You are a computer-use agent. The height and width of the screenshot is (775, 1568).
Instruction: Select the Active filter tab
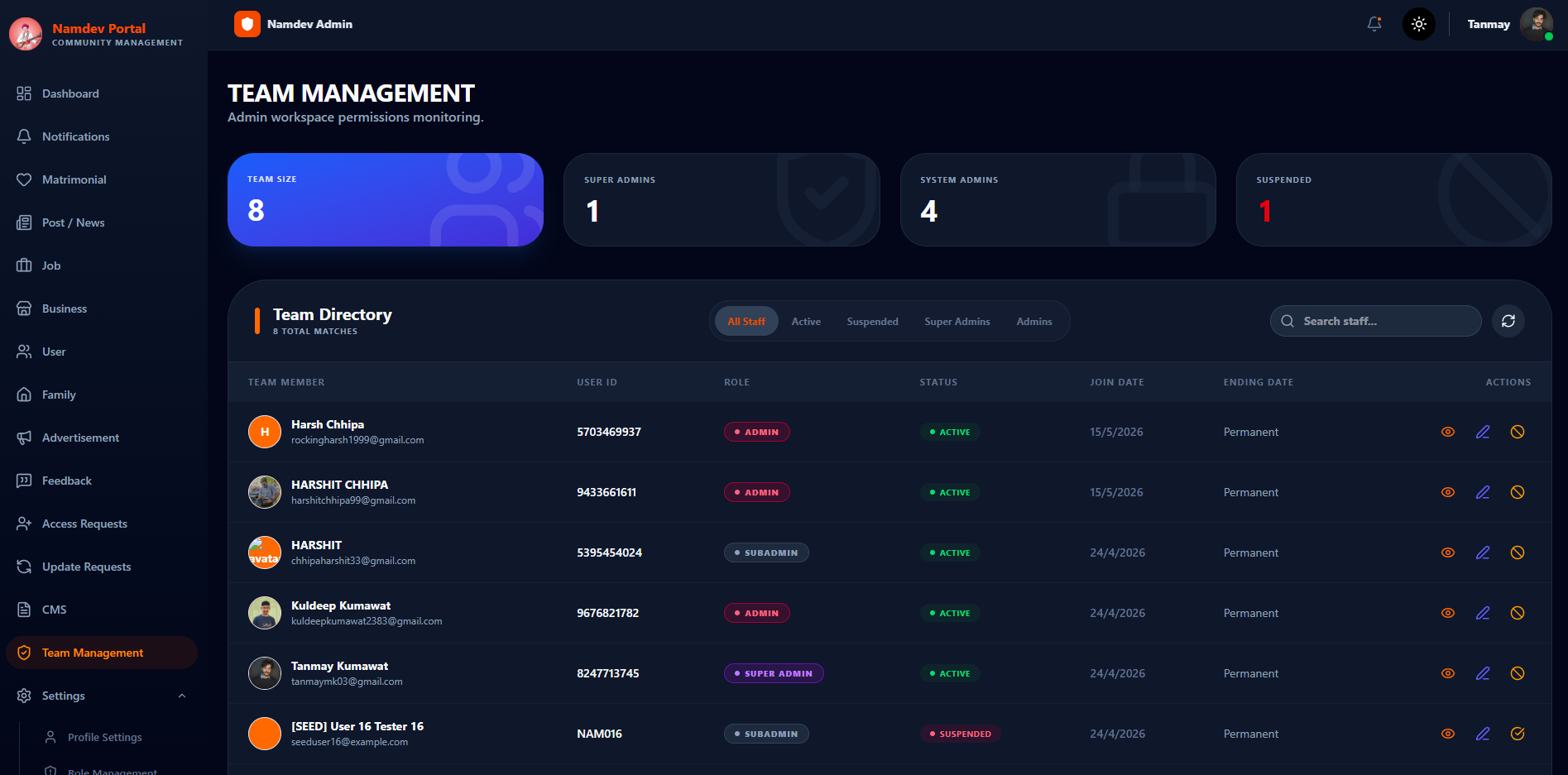tap(806, 321)
